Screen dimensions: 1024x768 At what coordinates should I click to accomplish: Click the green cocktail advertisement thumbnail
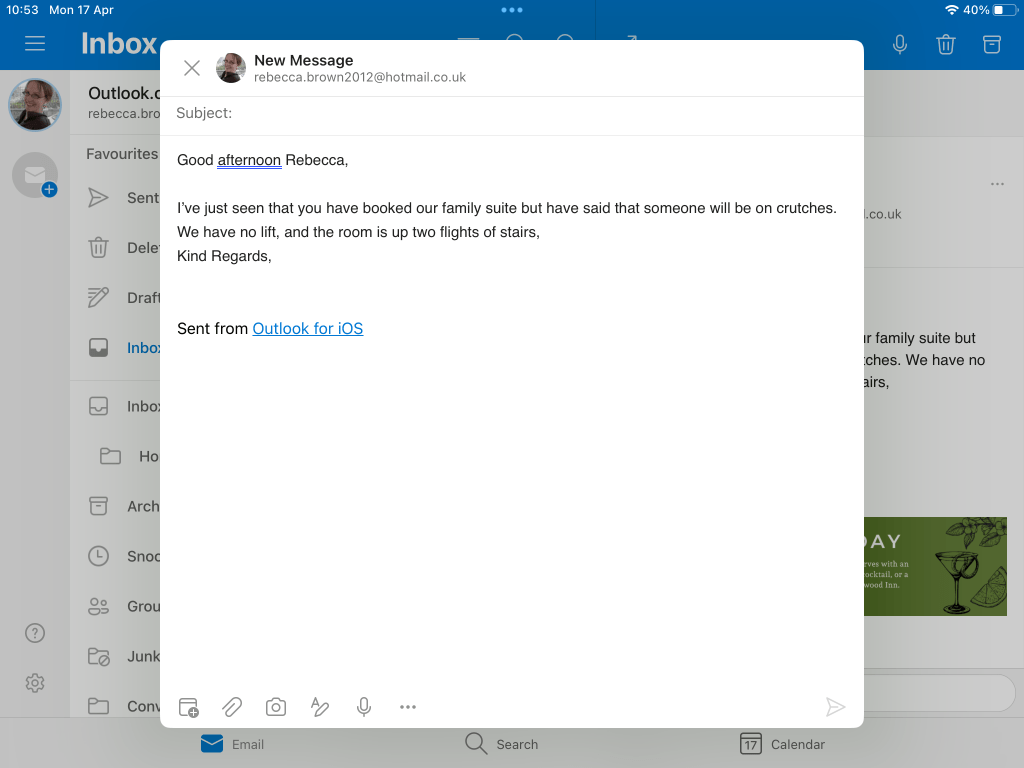pyautogui.click(x=935, y=566)
